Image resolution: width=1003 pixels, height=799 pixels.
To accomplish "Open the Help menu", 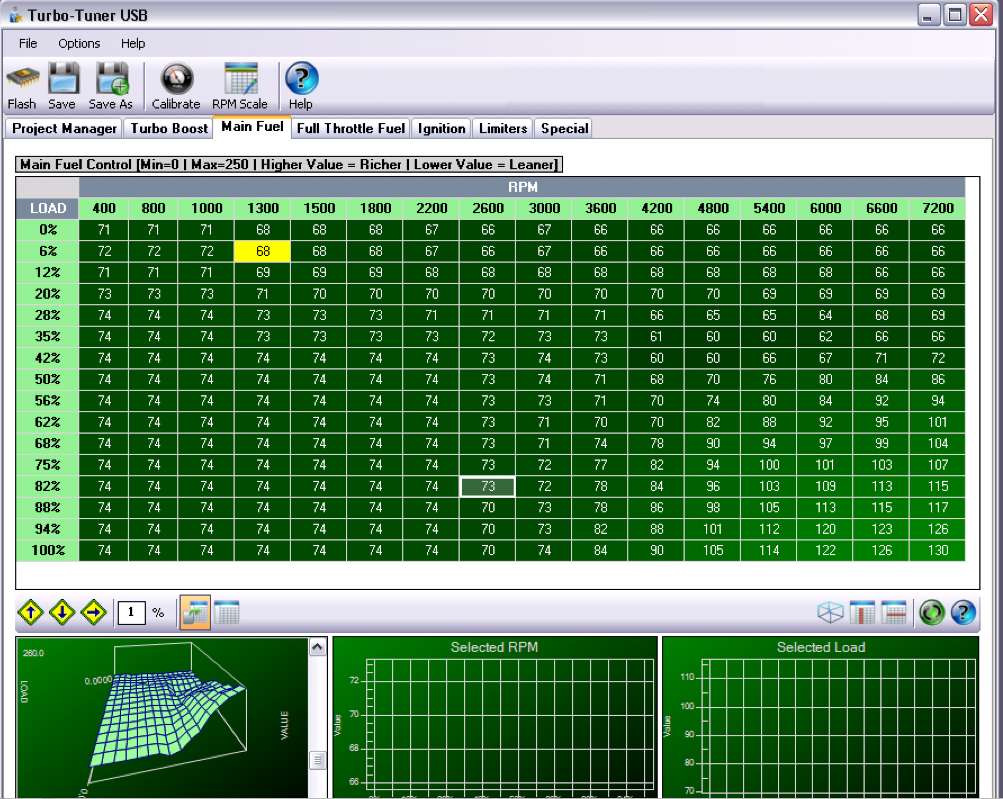I will tap(133, 44).
